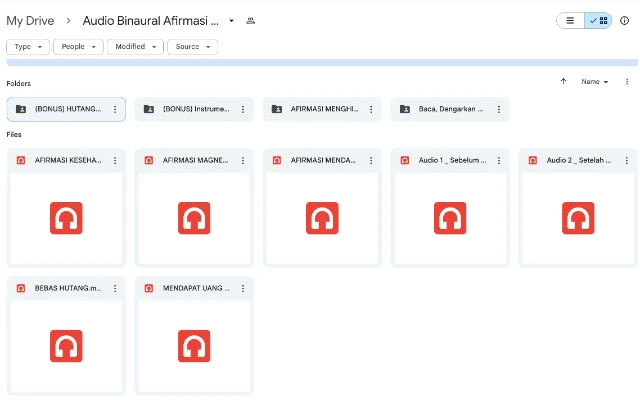
Task: Navigate to My Drive breadcrumb
Action: (31, 20)
